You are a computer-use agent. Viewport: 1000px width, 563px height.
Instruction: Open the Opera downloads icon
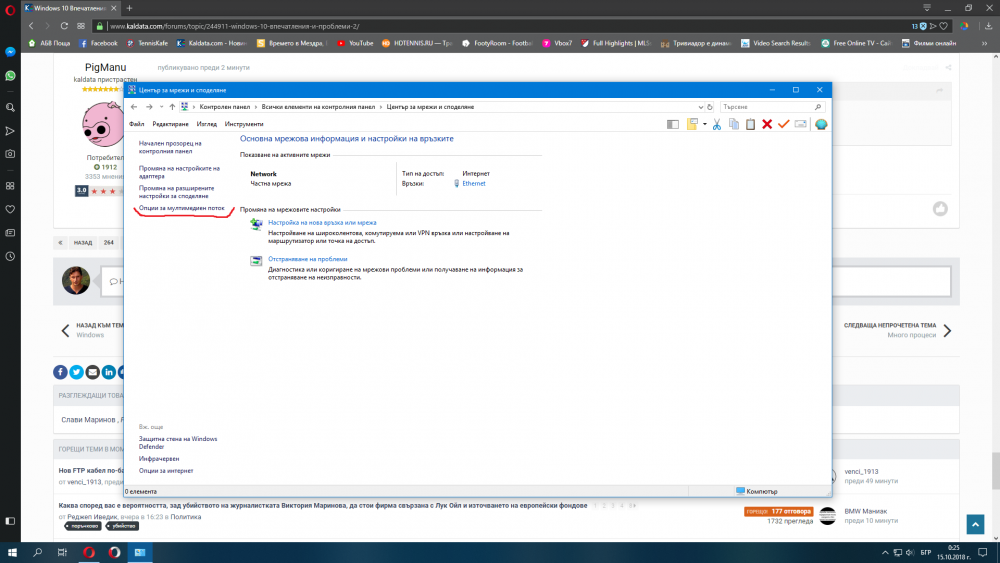[988, 26]
